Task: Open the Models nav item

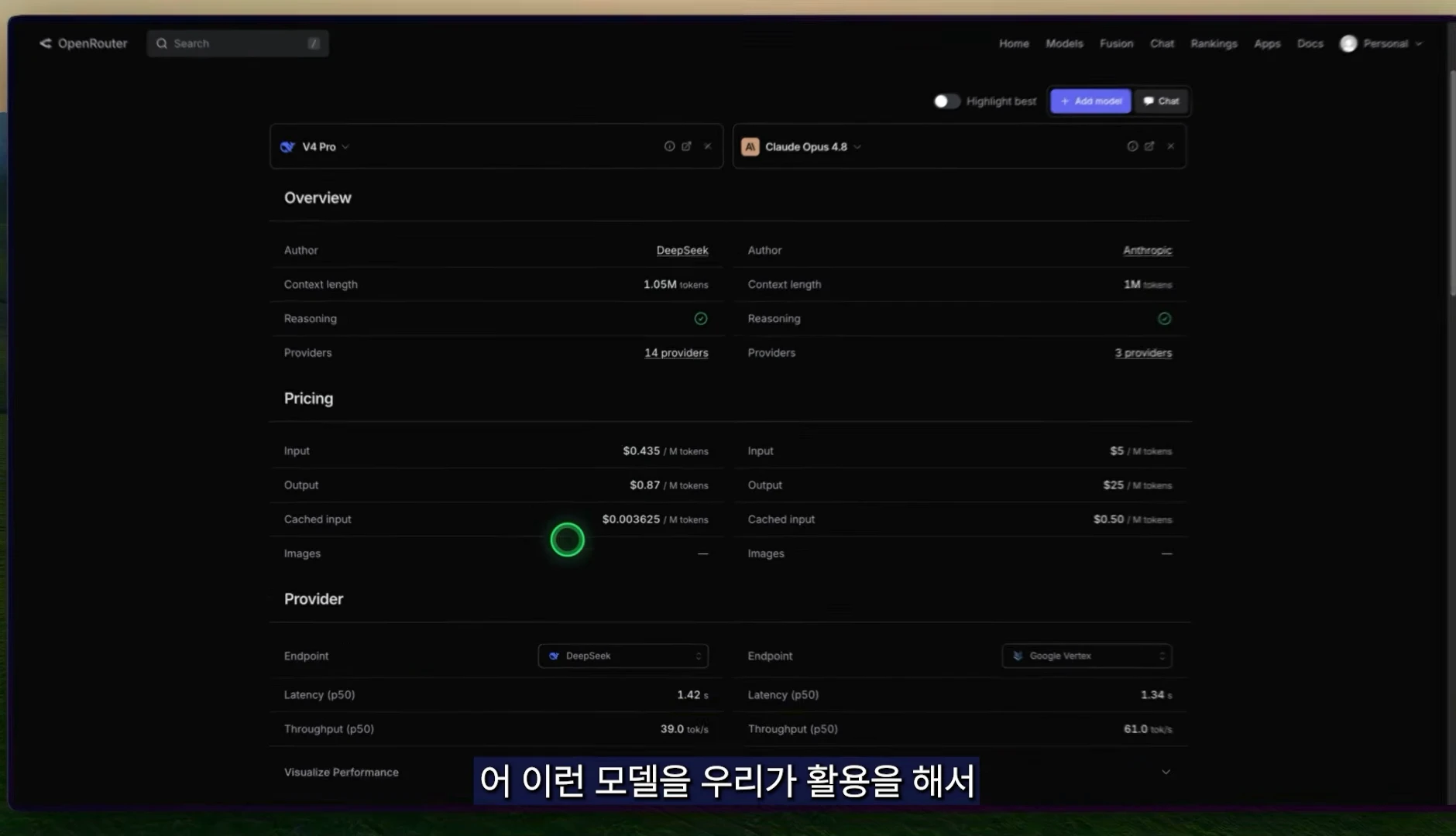Action: (x=1064, y=43)
